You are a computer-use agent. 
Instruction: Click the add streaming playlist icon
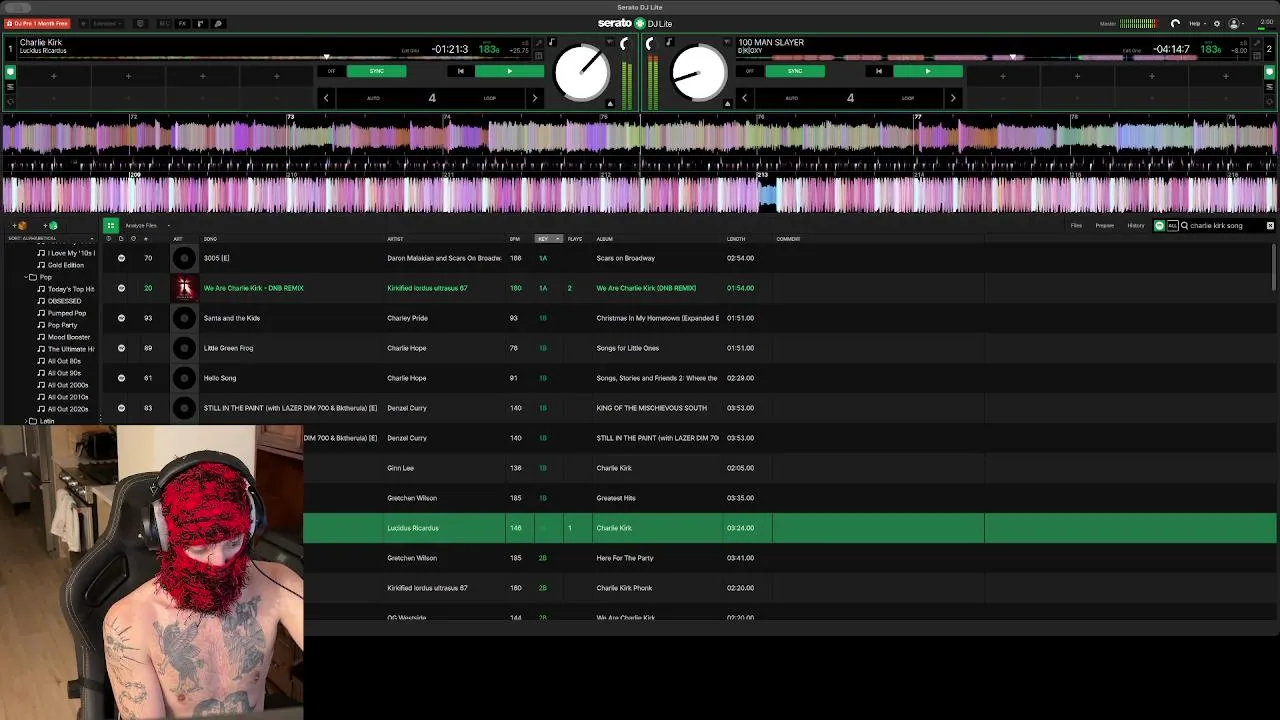tap(51, 225)
